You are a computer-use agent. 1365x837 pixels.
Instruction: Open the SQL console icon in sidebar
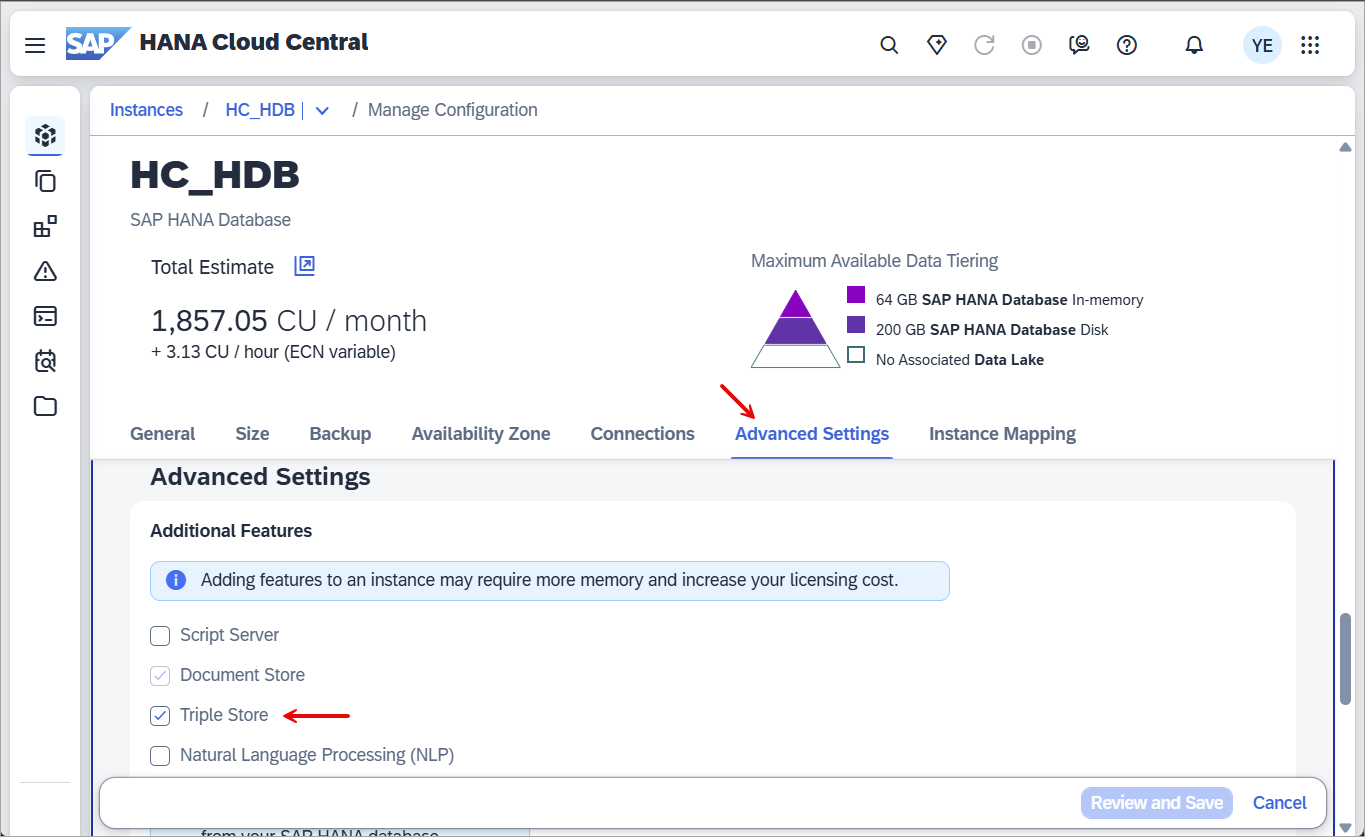pyautogui.click(x=45, y=316)
